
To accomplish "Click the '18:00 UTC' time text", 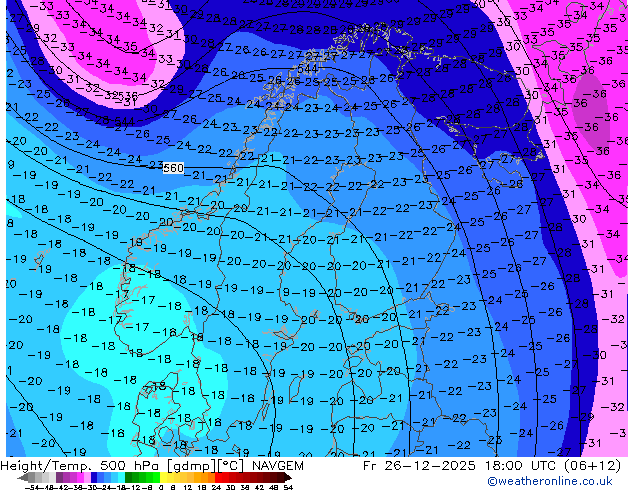I will tap(522, 466).
